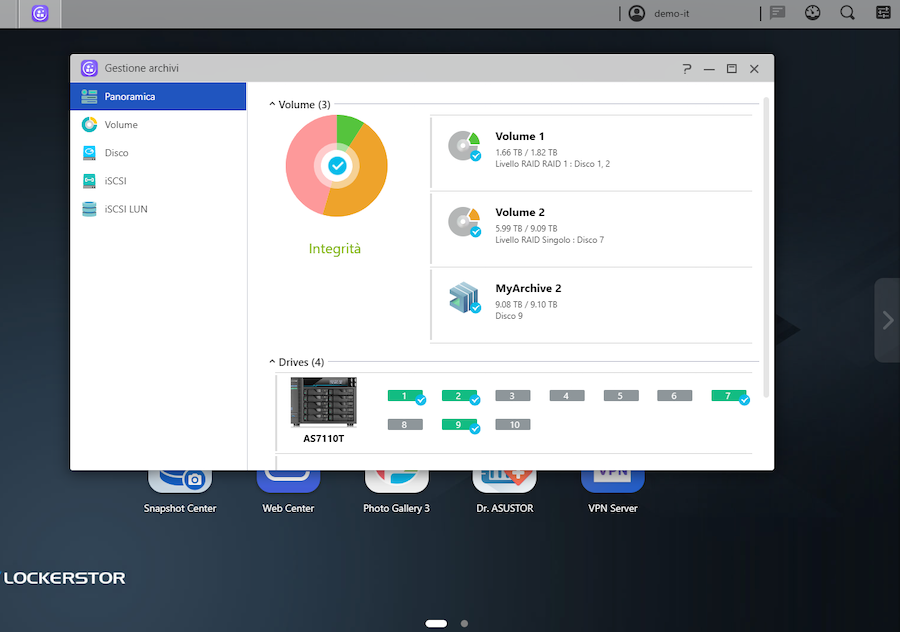
Task: Open the notifications chat icon
Action: [x=778, y=13]
